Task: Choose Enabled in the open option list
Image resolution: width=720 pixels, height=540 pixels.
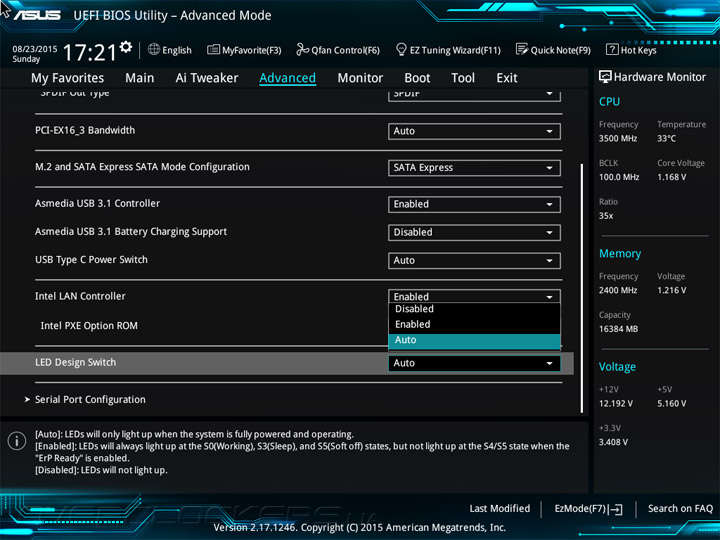Action: [474, 325]
